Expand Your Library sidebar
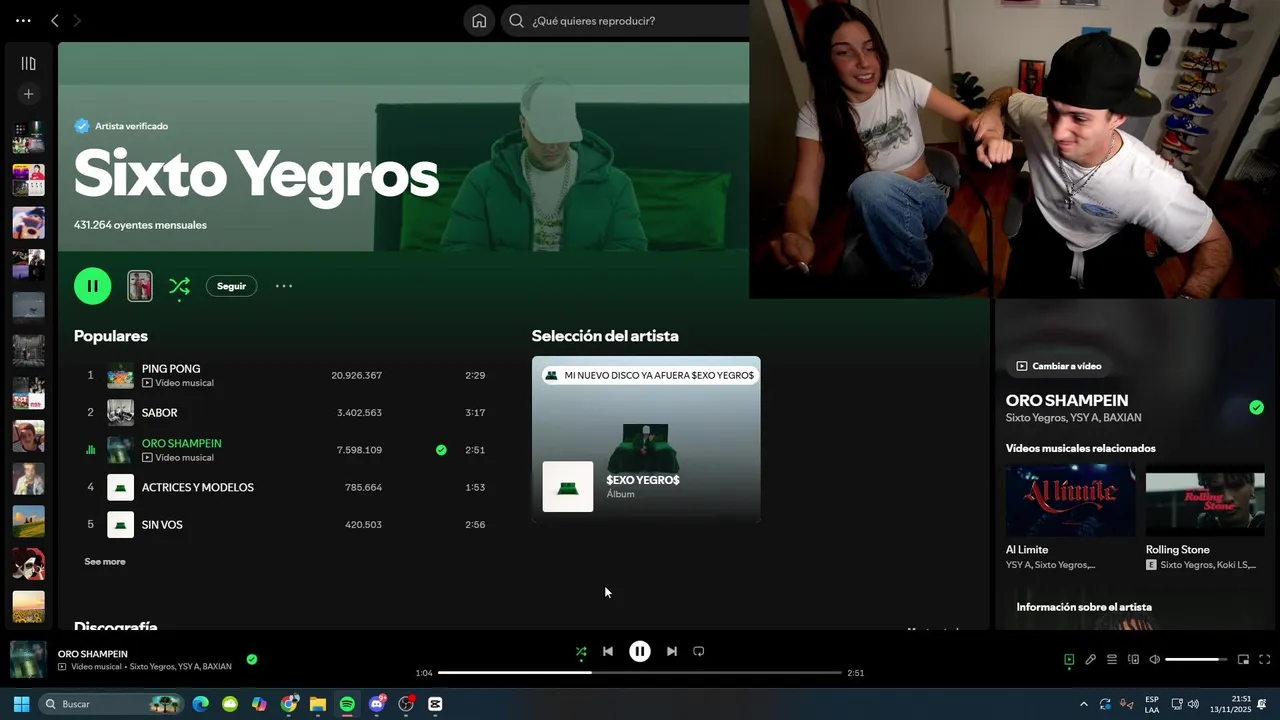Viewport: 1280px width, 720px height. [x=28, y=63]
